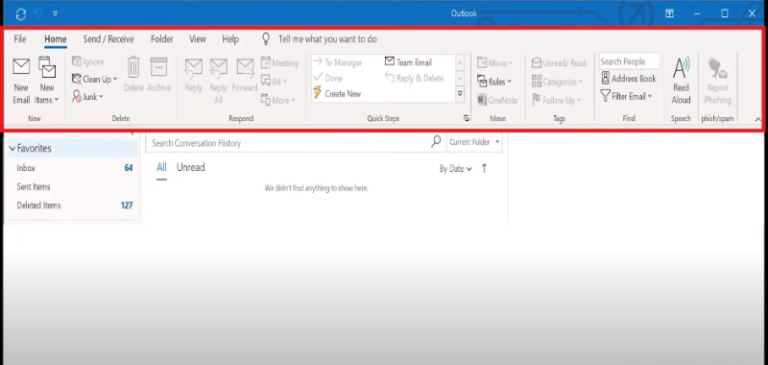This screenshot has width=768, height=365.
Task: Open the Help tab
Action: pos(230,39)
